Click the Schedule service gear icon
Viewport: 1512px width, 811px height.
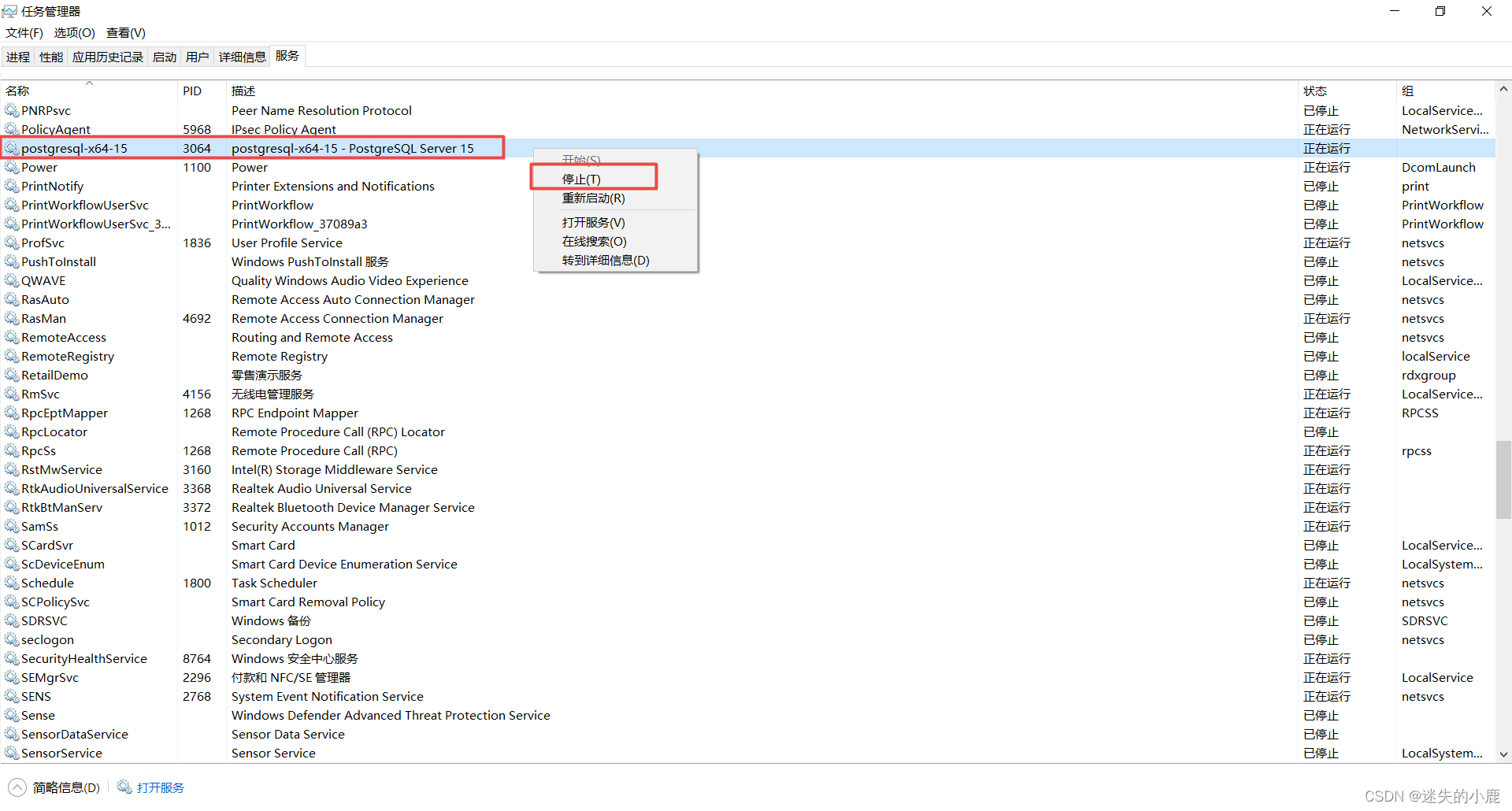pyautogui.click(x=12, y=583)
